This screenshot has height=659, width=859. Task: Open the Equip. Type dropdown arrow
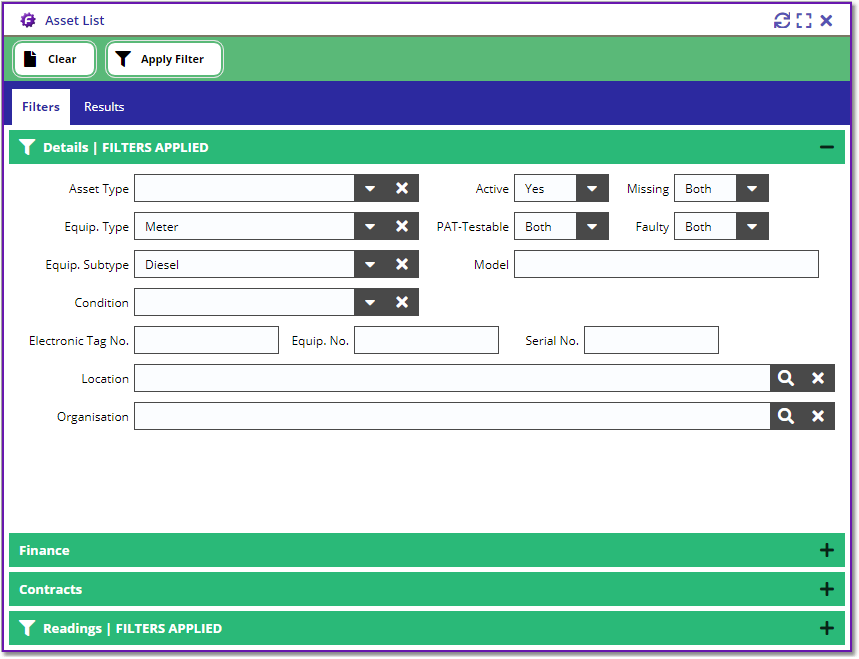point(370,226)
